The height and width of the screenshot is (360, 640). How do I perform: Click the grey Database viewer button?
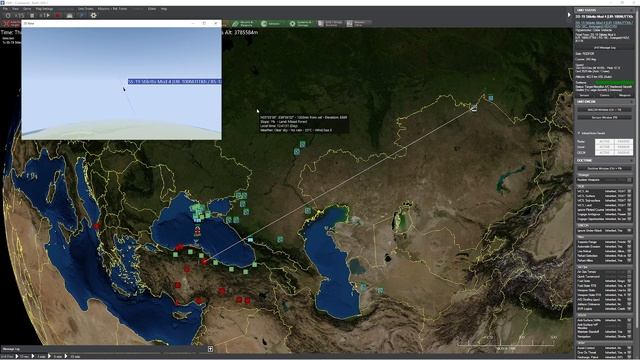[x=359, y=24]
